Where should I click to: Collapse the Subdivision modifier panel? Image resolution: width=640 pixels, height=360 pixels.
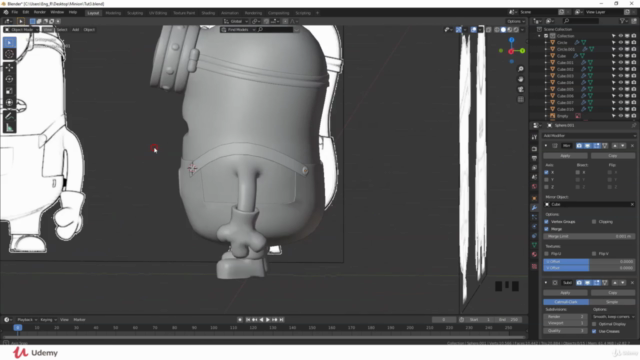click(x=546, y=282)
